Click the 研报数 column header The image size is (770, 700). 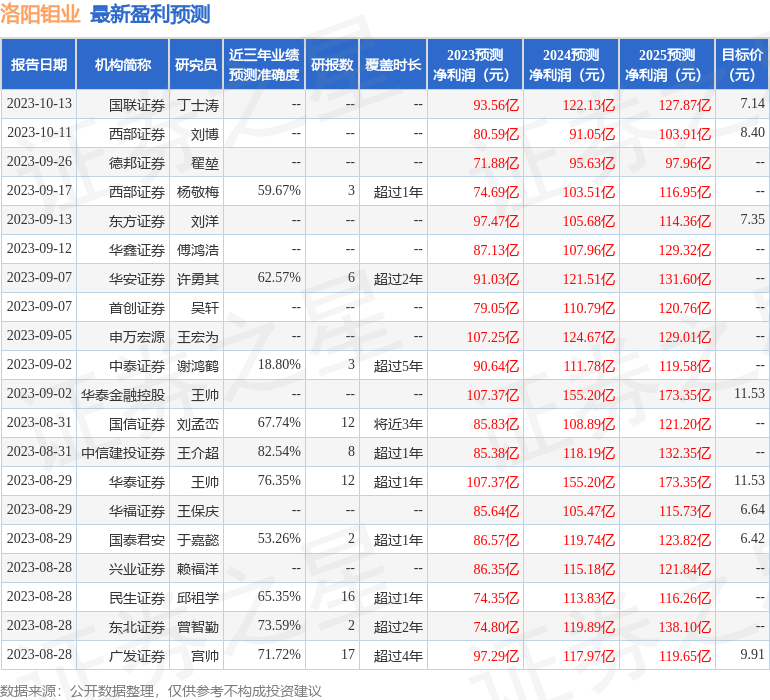click(x=332, y=64)
